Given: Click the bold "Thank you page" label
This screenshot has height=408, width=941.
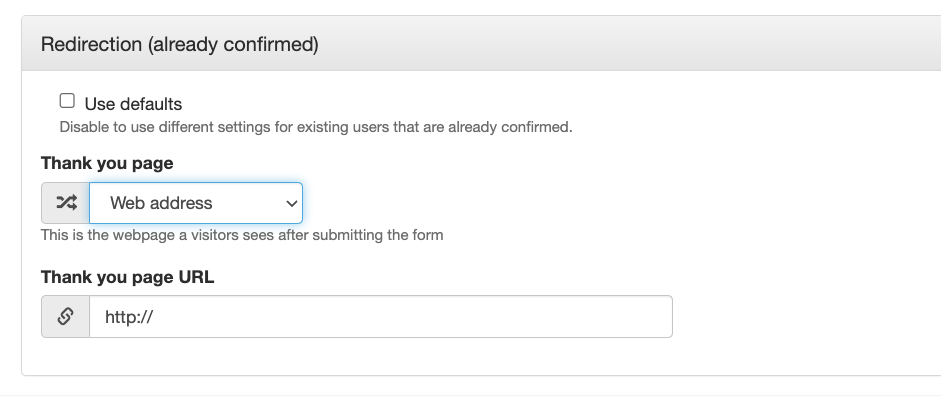Looking at the screenshot, I should coord(107,163).
